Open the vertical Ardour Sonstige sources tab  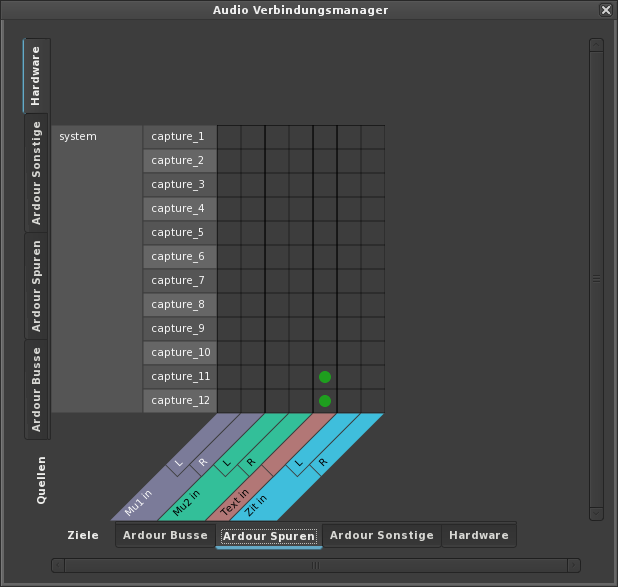click(x=37, y=173)
